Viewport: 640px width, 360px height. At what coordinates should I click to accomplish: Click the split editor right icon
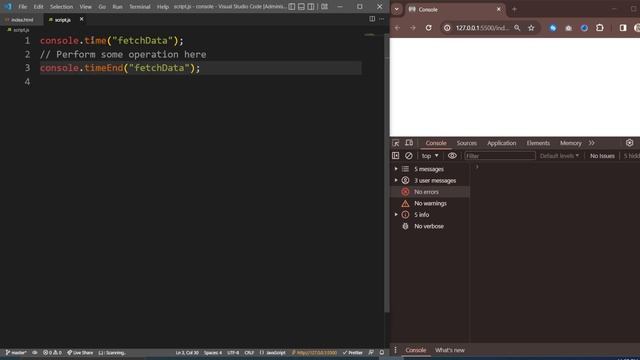(x=372, y=19)
